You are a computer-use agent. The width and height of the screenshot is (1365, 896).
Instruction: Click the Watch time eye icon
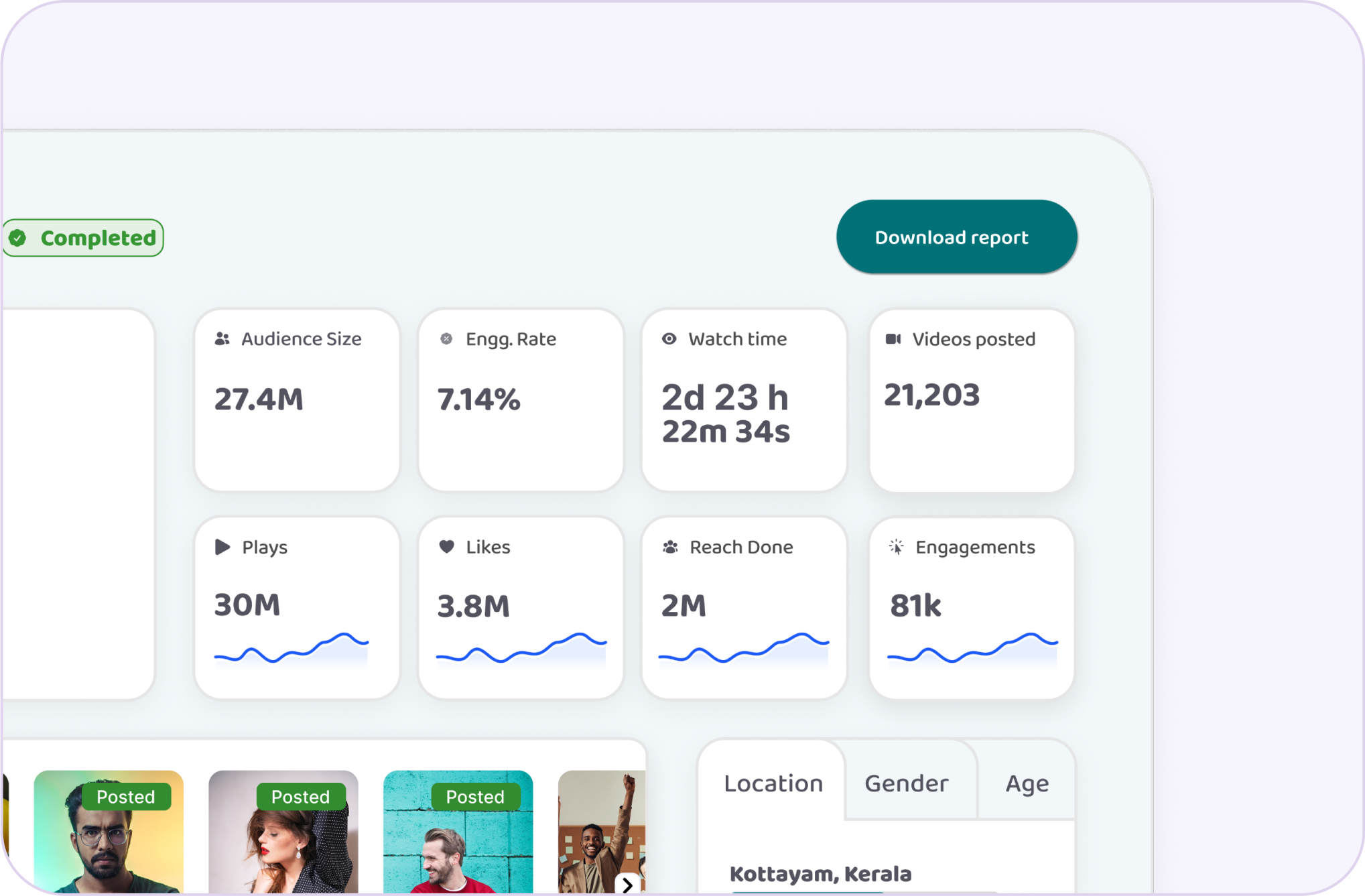point(669,339)
